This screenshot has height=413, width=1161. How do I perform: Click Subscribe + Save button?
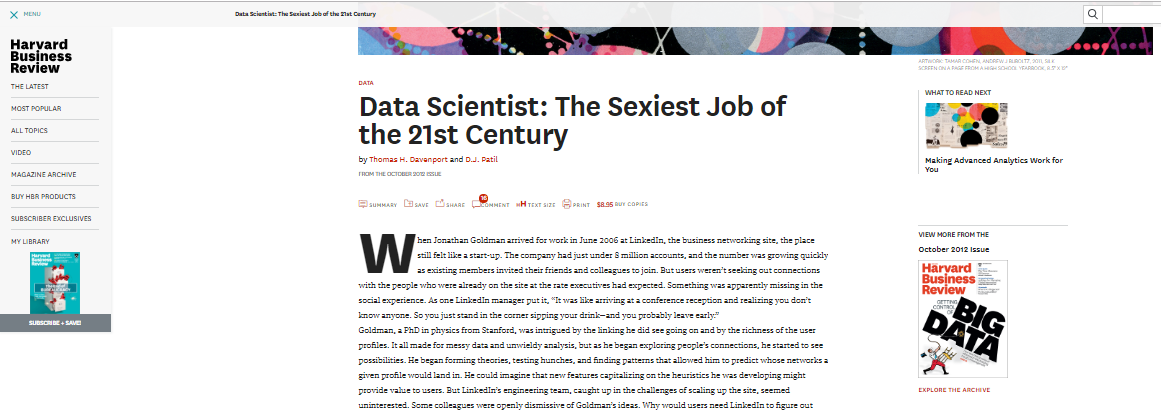click(56, 323)
